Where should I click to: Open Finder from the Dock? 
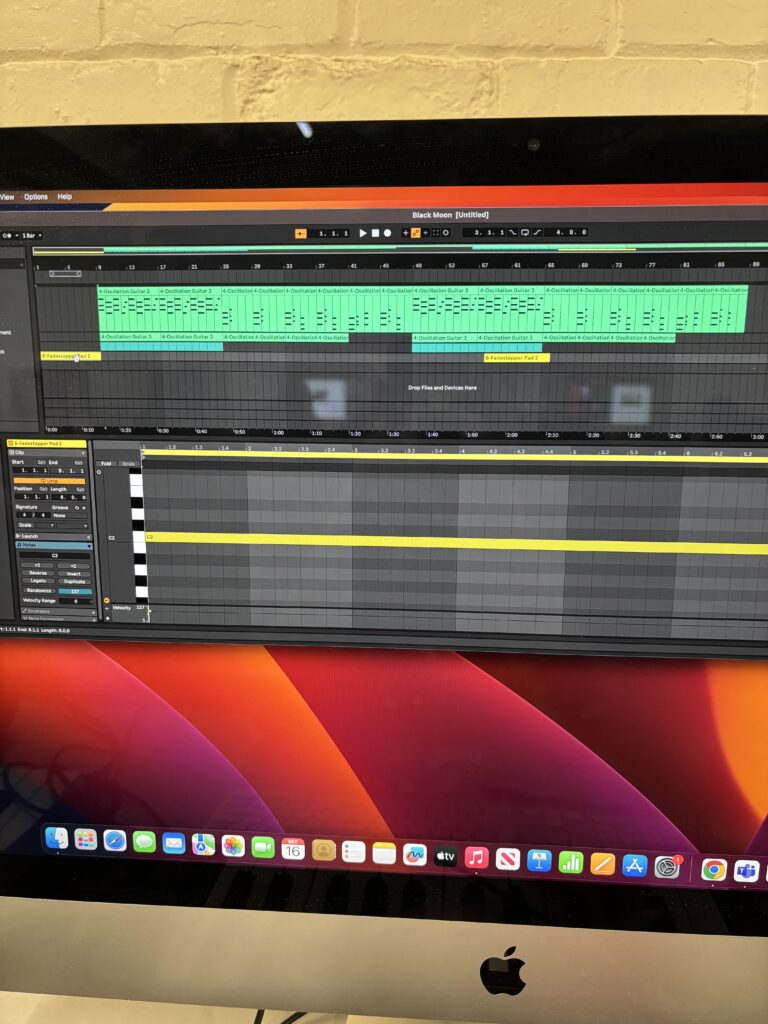(57, 838)
